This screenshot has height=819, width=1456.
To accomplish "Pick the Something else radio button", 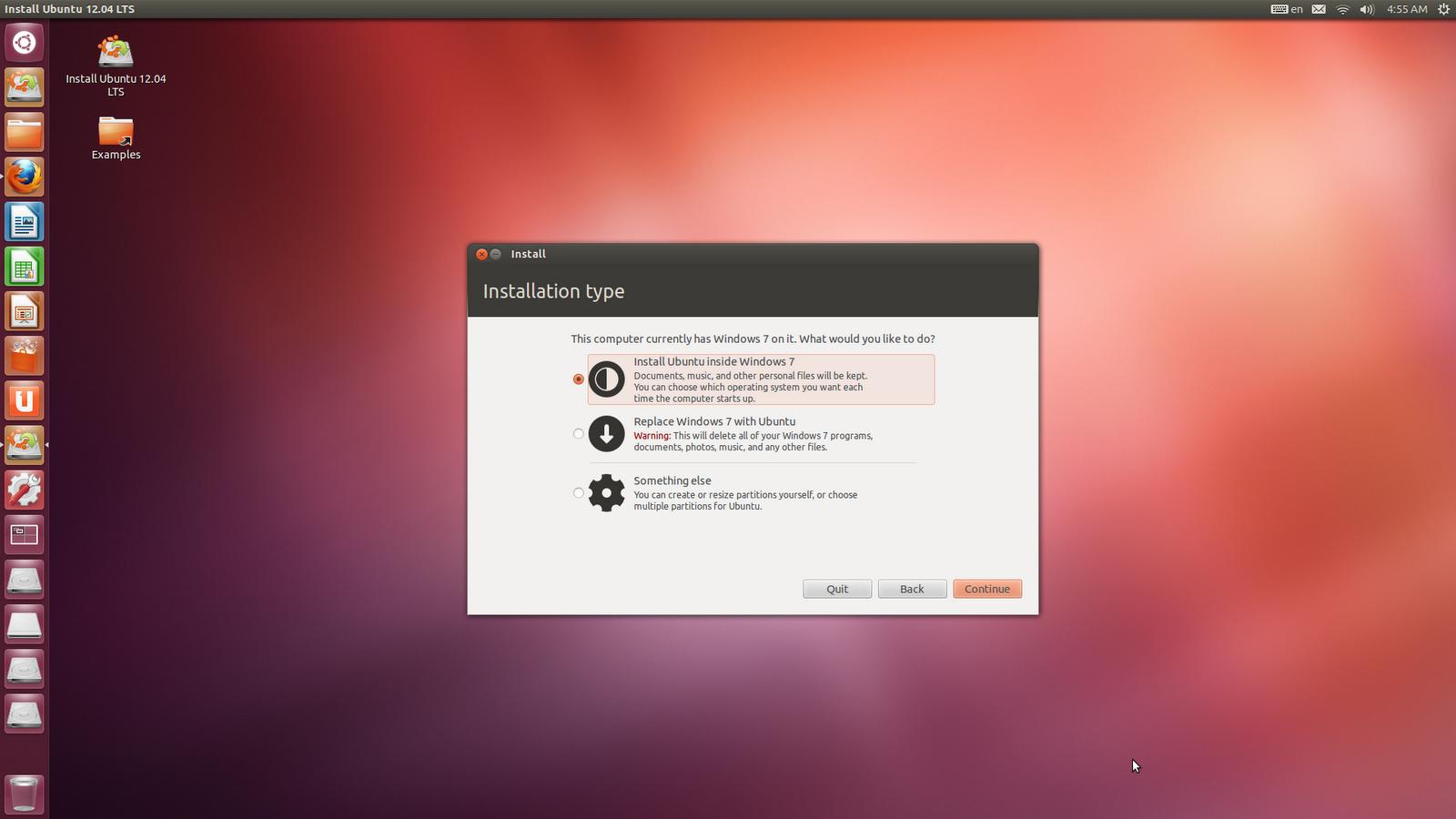I will pos(579,493).
